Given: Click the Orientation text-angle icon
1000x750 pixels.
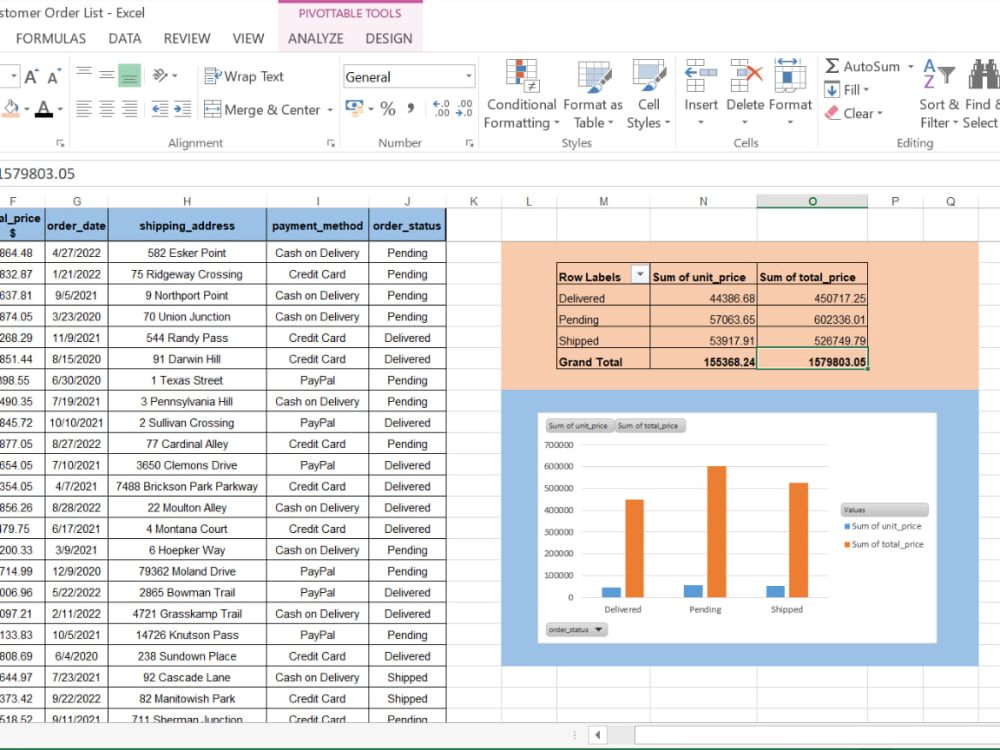Looking at the screenshot, I should point(160,76).
